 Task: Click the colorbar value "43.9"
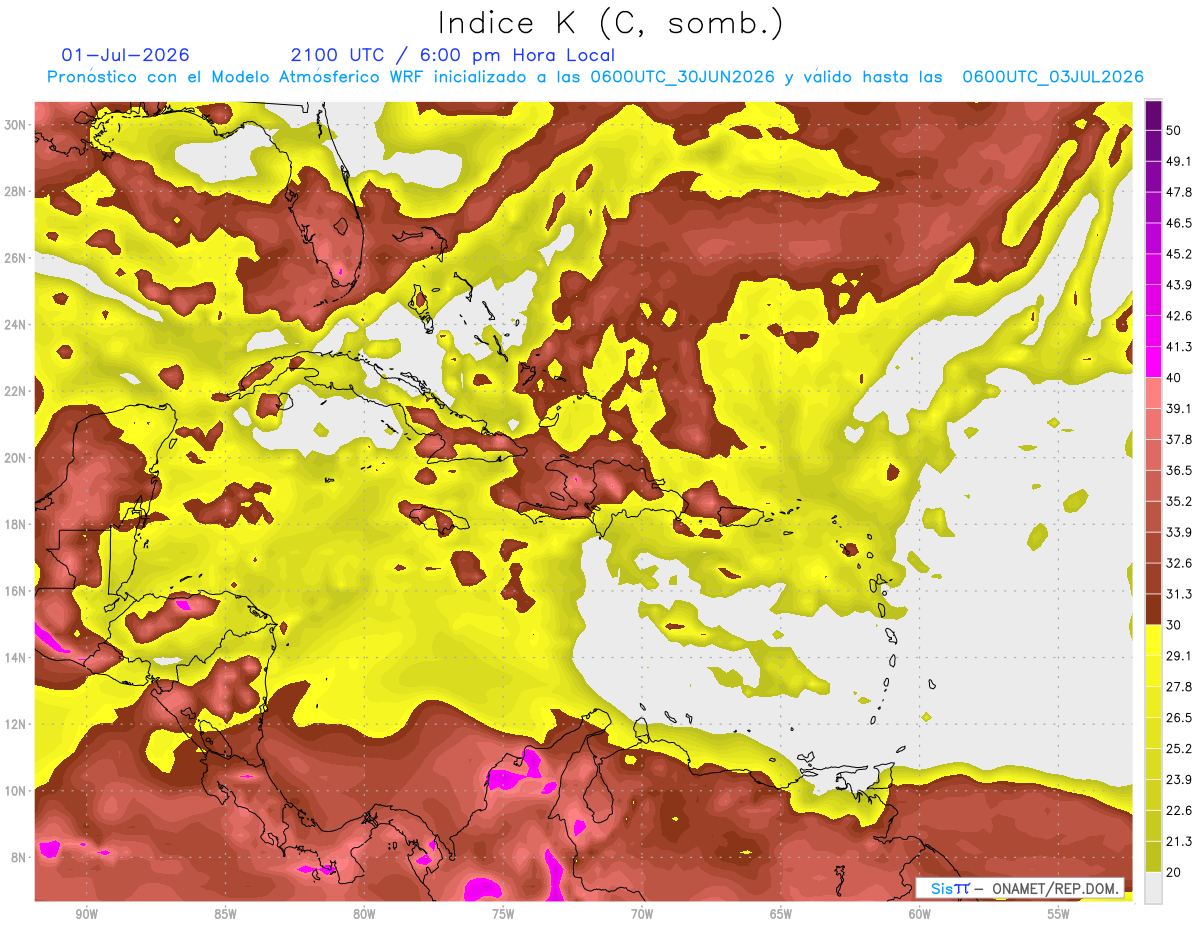click(x=1178, y=285)
